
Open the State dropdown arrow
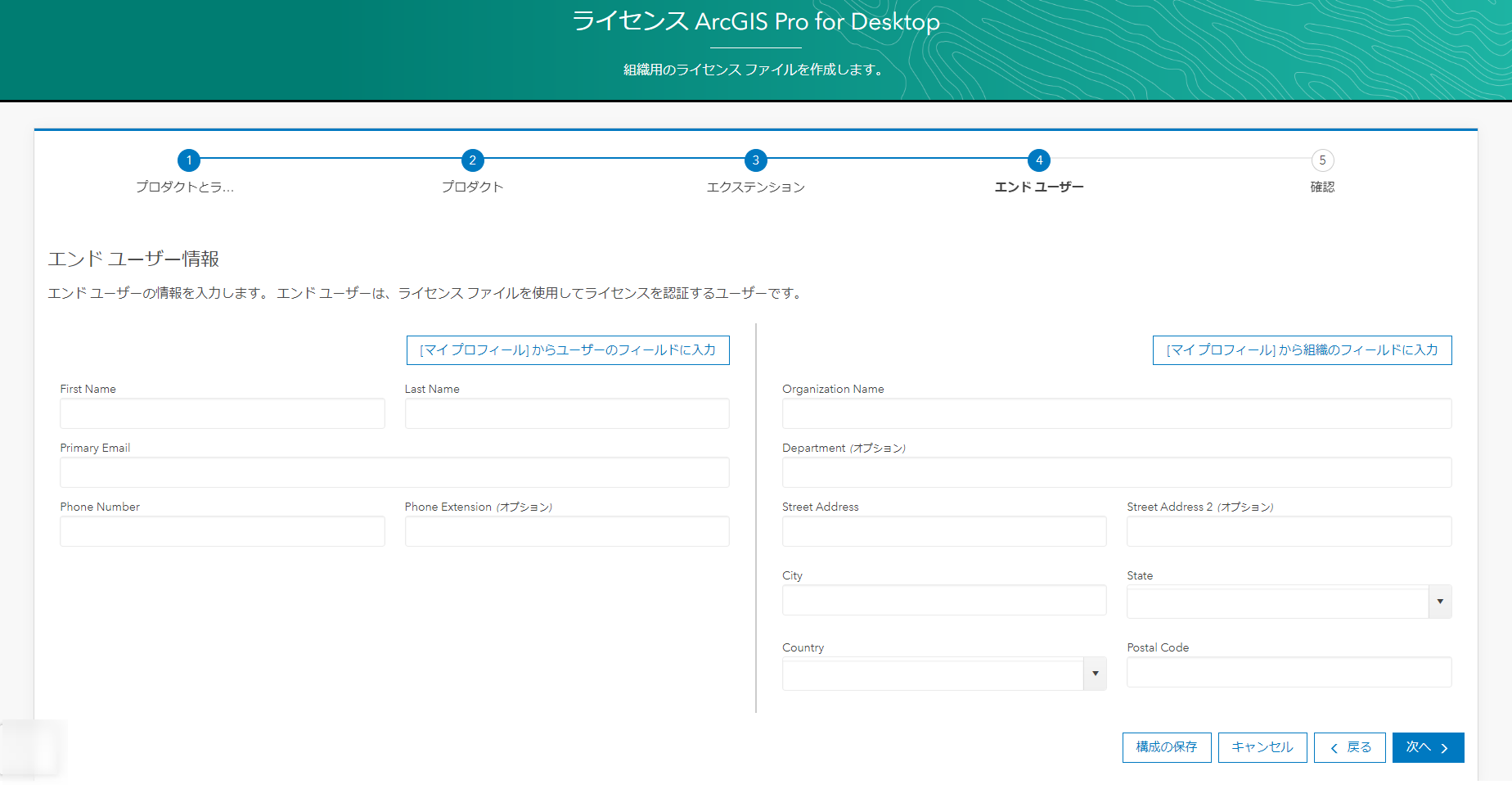tap(1440, 602)
